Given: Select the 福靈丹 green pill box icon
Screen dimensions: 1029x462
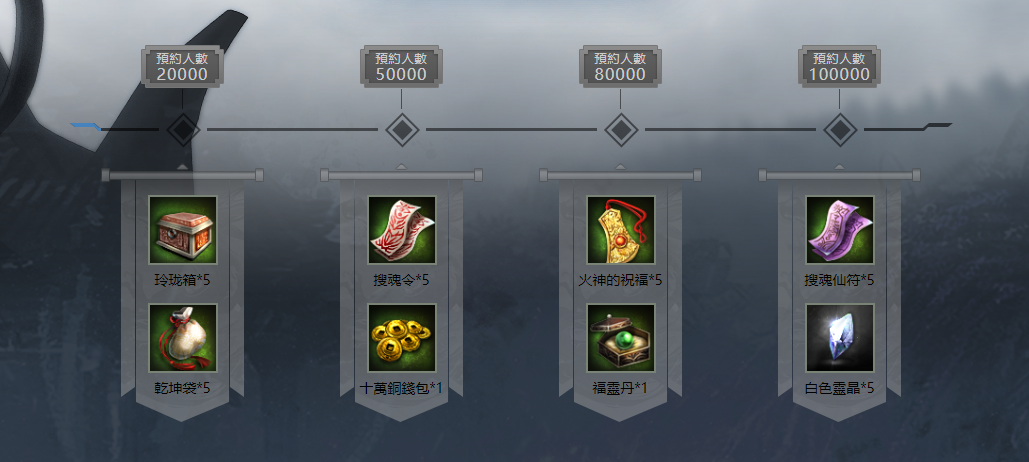Looking at the screenshot, I should click(620, 337).
